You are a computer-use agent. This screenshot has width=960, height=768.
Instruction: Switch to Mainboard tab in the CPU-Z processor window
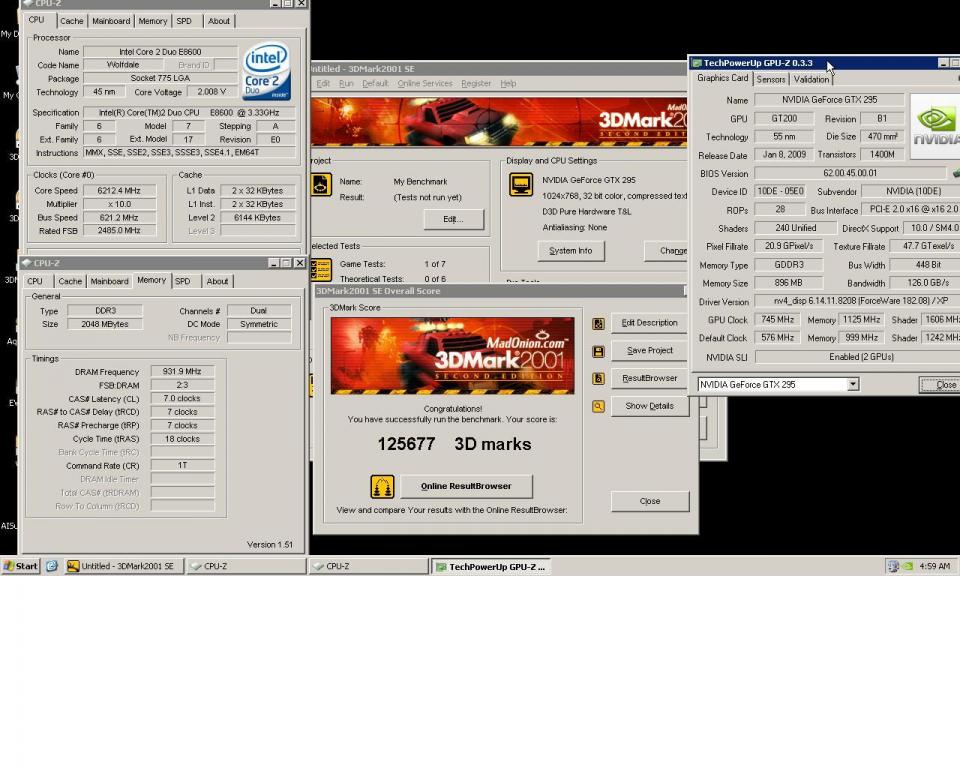pos(111,21)
